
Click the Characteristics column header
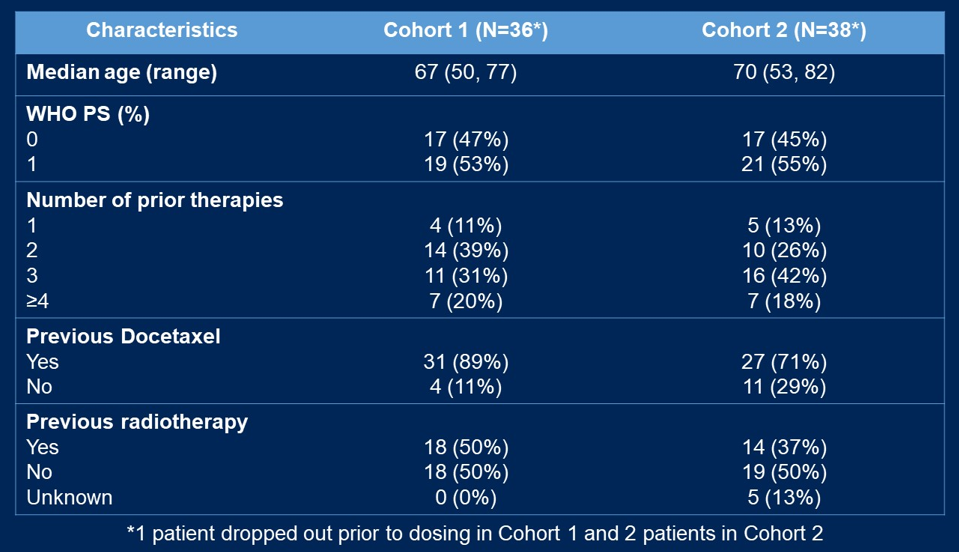[x=162, y=30]
